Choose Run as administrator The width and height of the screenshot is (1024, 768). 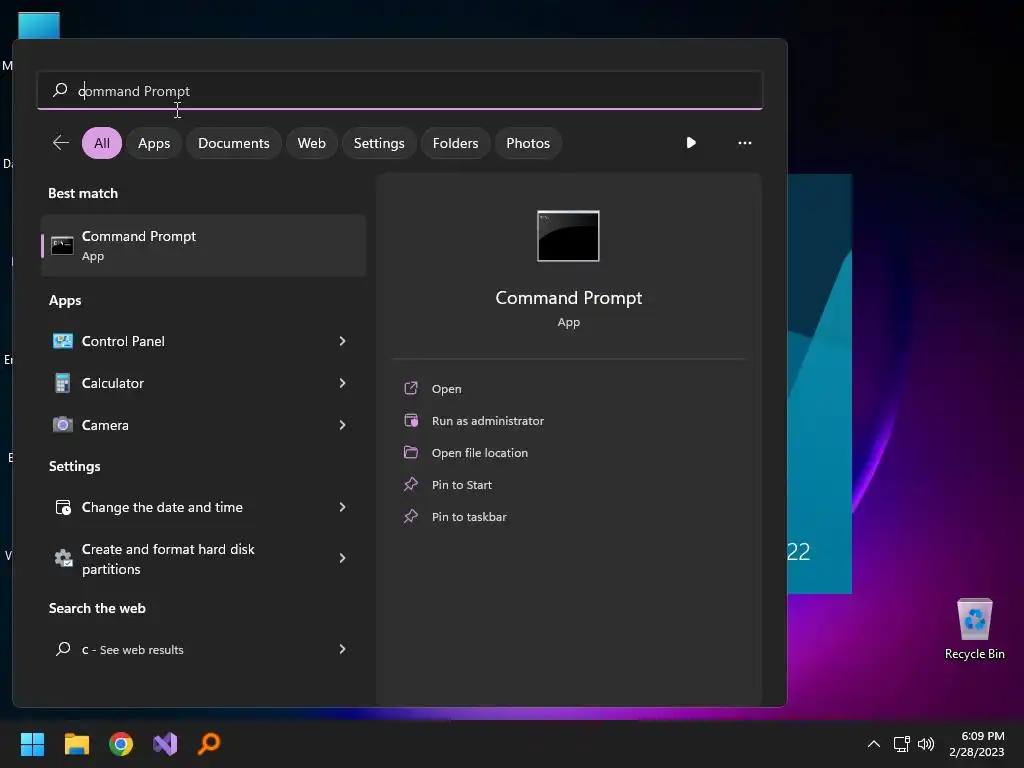(488, 421)
